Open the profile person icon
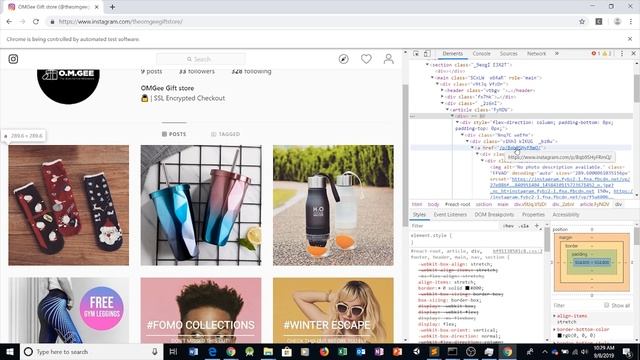Image resolution: width=640 pixels, height=360 pixels. [389, 59]
